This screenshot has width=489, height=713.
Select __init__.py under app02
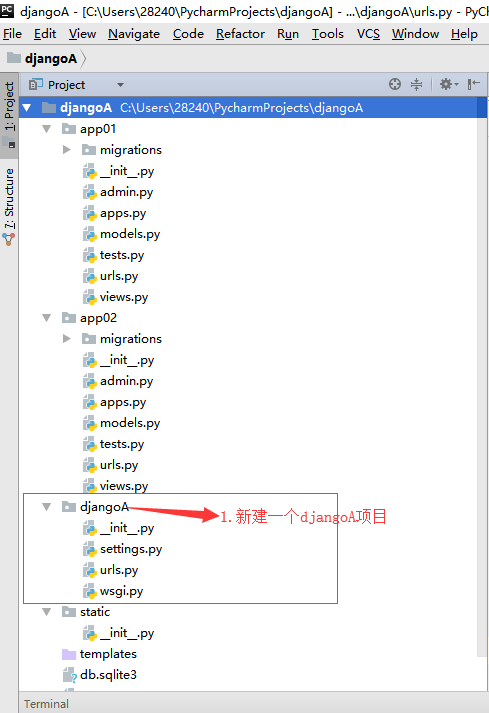[x=127, y=360]
